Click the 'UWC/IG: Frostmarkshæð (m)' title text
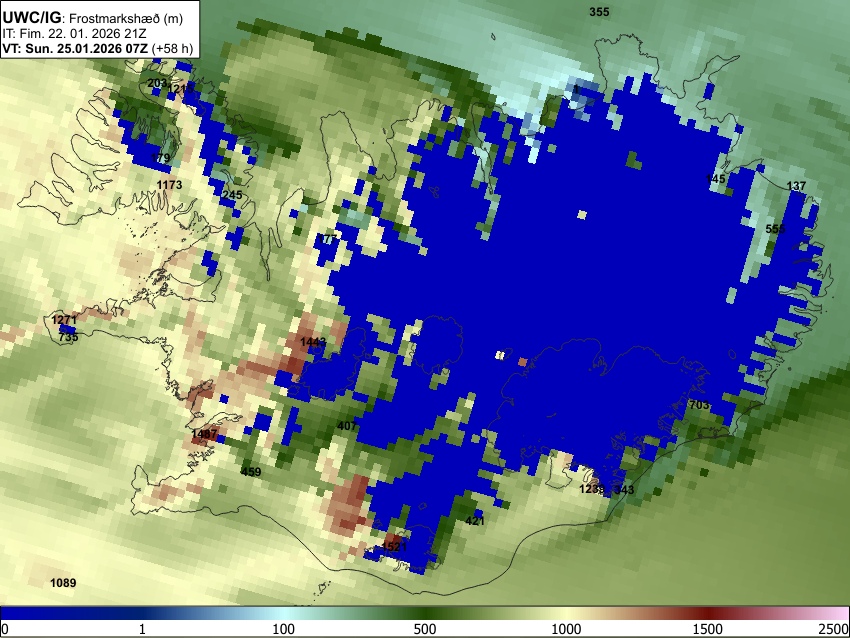 pyautogui.click(x=93, y=18)
